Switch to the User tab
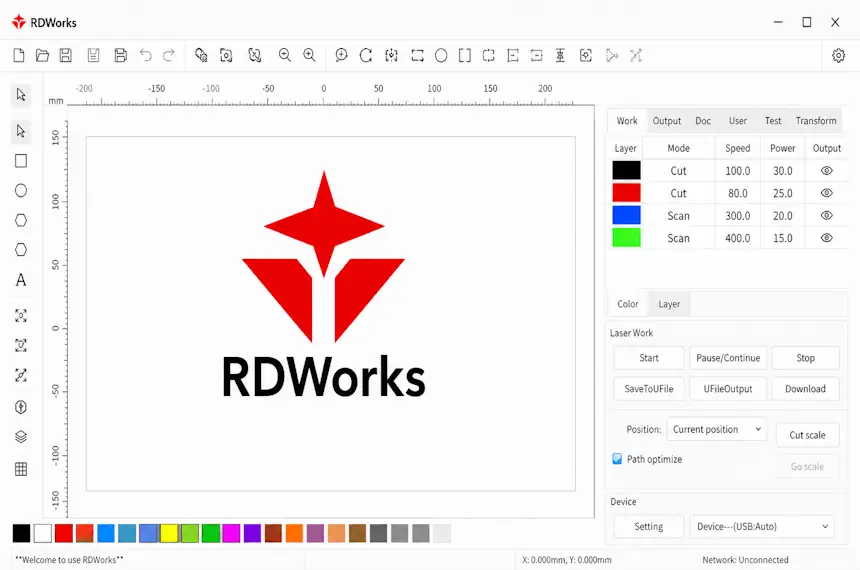Screen dimensions: 860x570 point(738,121)
